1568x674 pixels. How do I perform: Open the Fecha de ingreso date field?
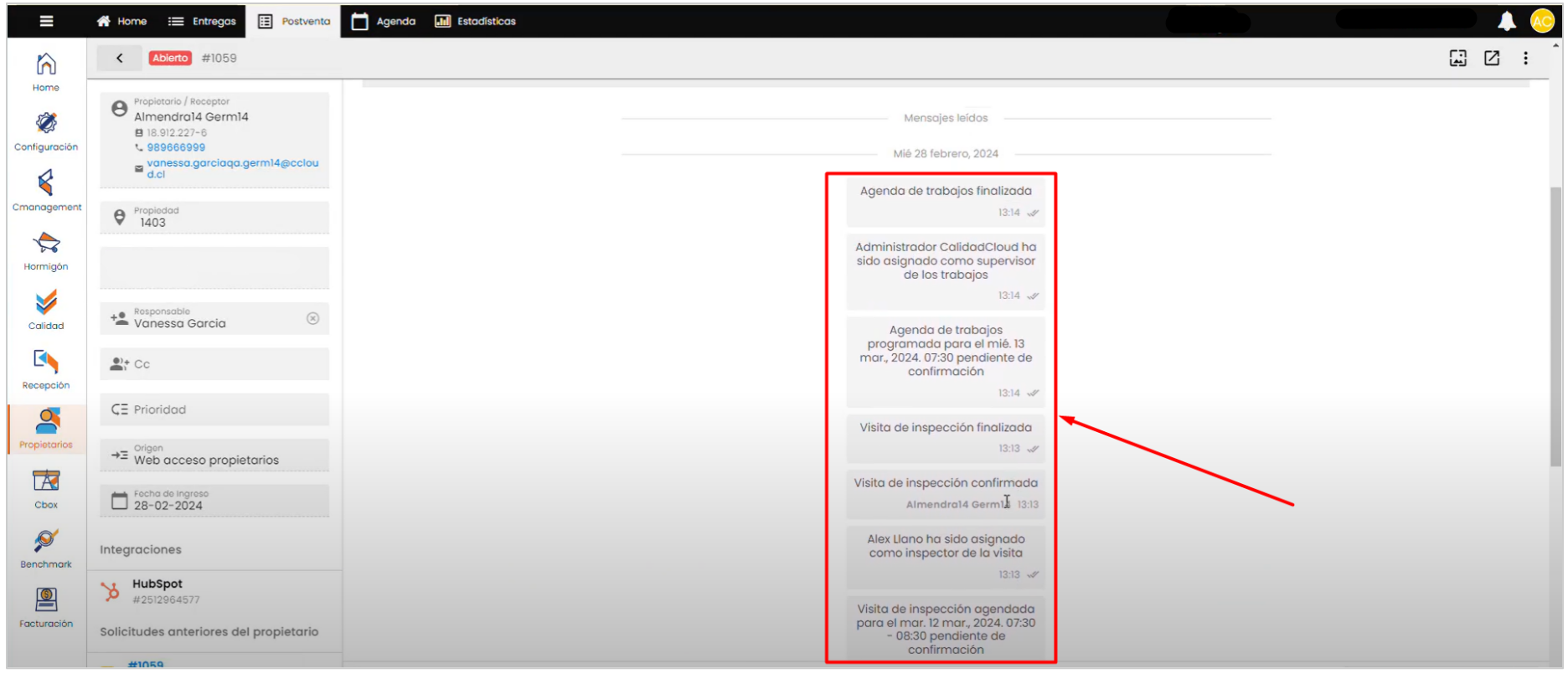(214, 501)
